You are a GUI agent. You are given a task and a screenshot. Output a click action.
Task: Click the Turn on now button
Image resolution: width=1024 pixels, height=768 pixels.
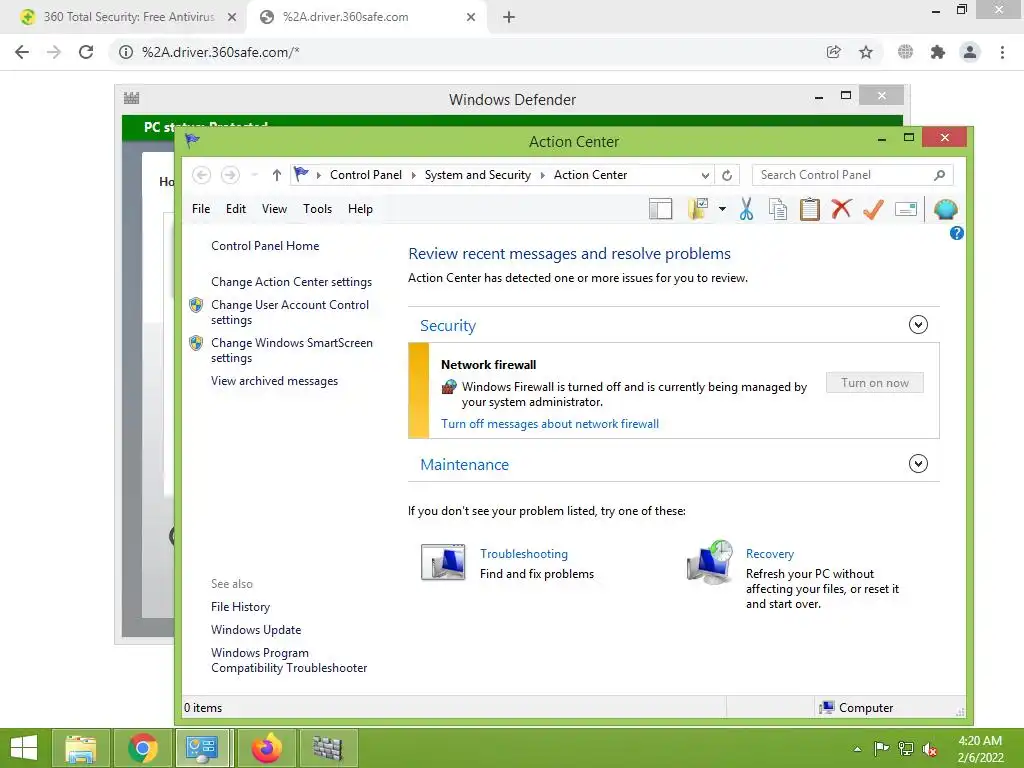click(x=874, y=383)
